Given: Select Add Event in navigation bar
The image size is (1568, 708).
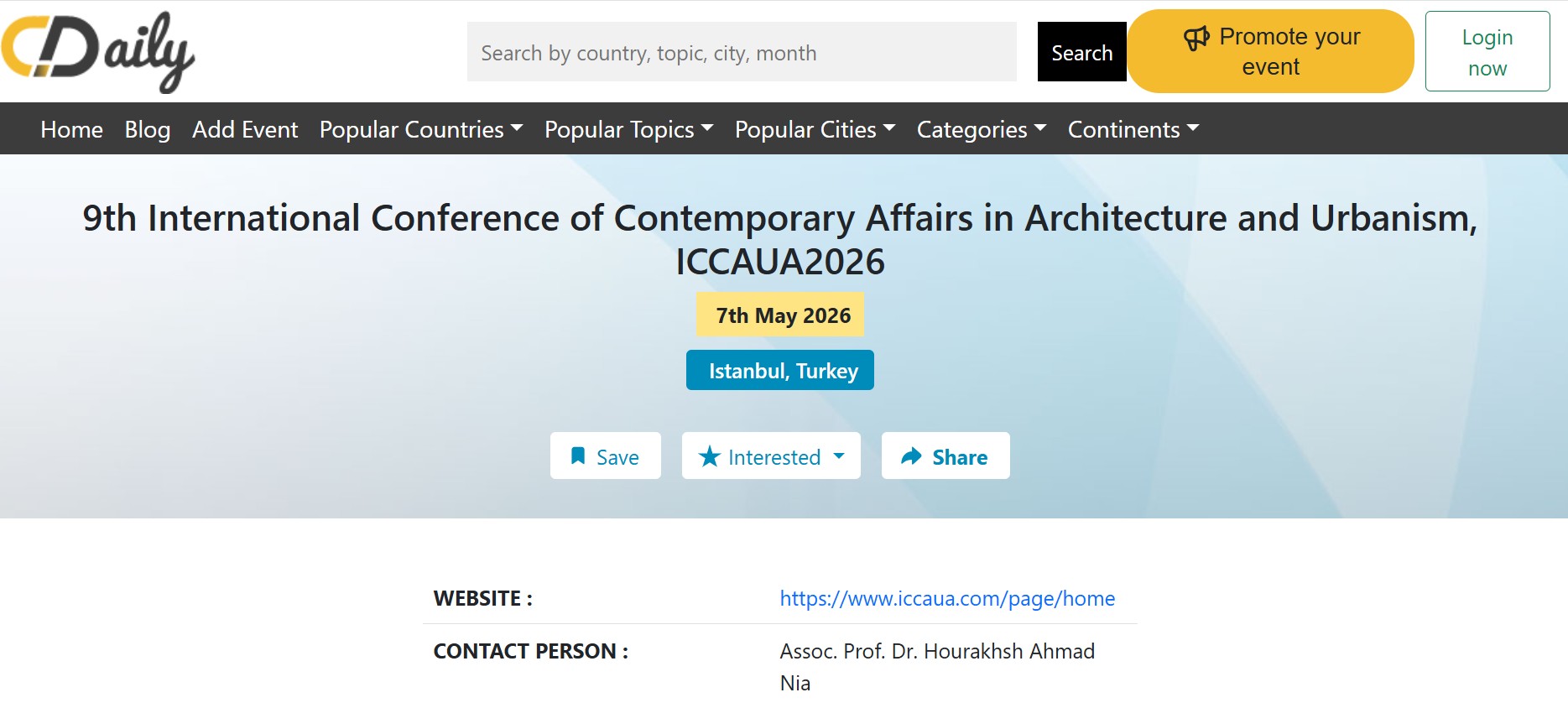Looking at the screenshot, I should pyautogui.click(x=245, y=129).
